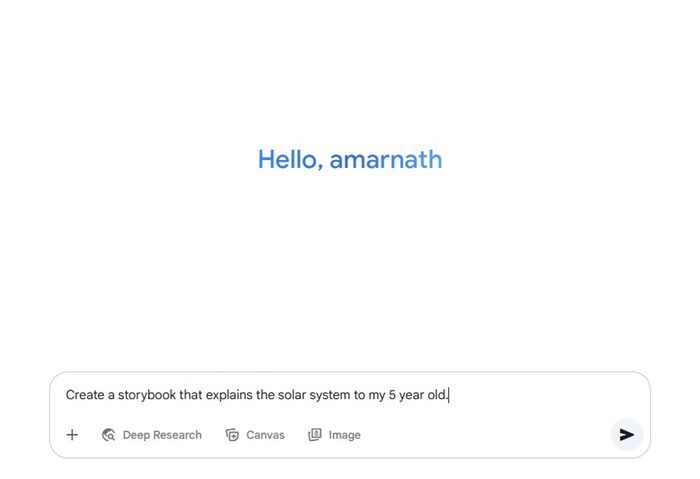
Task: Send the prompt with the arrow button
Action: (627, 434)
